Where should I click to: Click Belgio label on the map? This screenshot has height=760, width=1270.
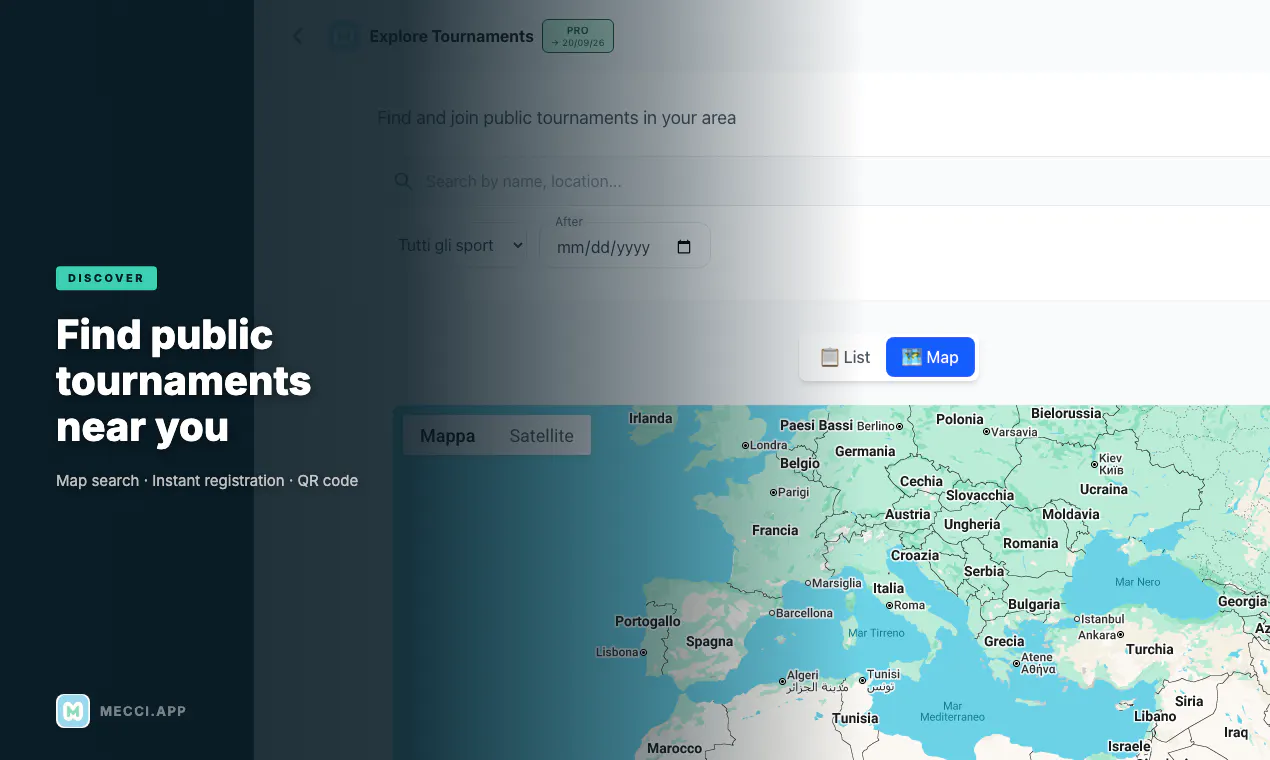(800, 463)
